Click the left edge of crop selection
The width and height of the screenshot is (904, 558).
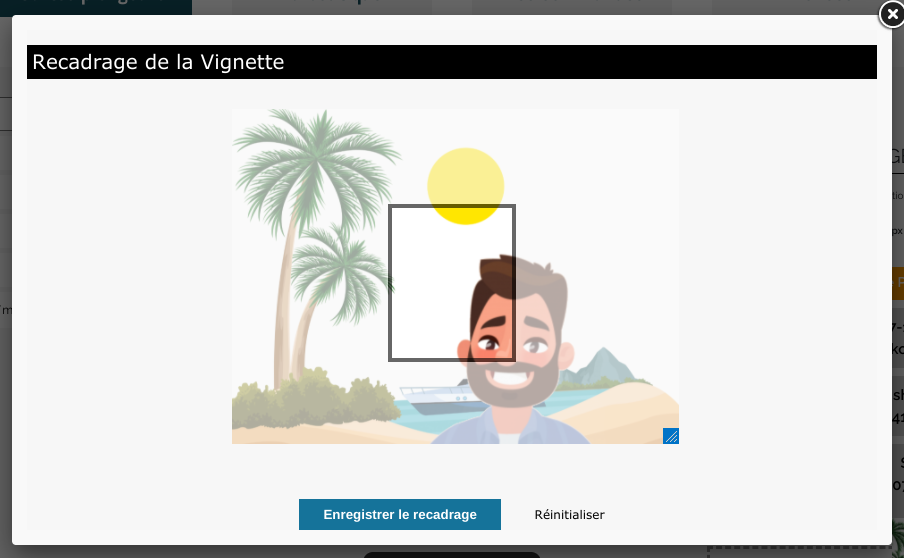pos(390,283)
